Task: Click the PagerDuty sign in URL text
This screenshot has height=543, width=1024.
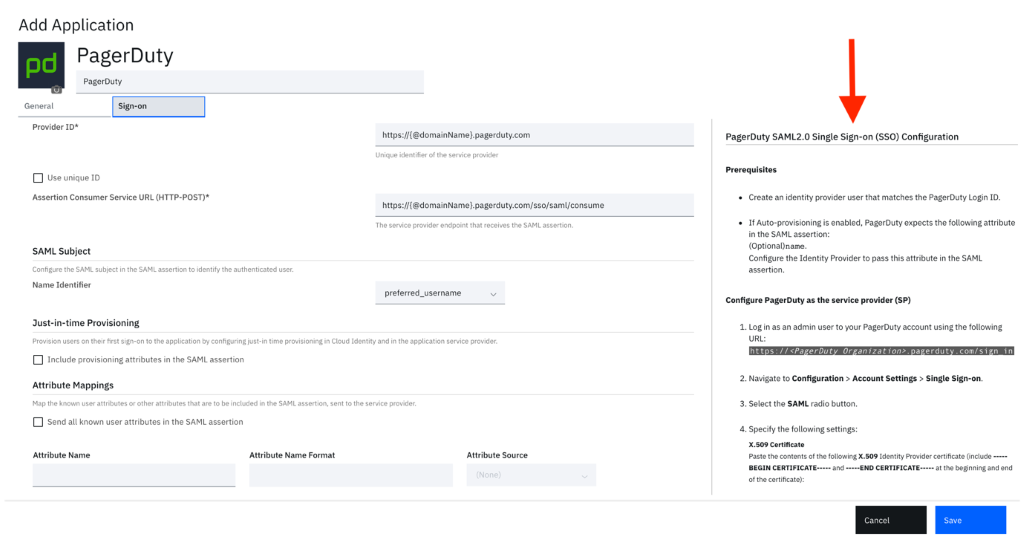Action: point(881,351)
